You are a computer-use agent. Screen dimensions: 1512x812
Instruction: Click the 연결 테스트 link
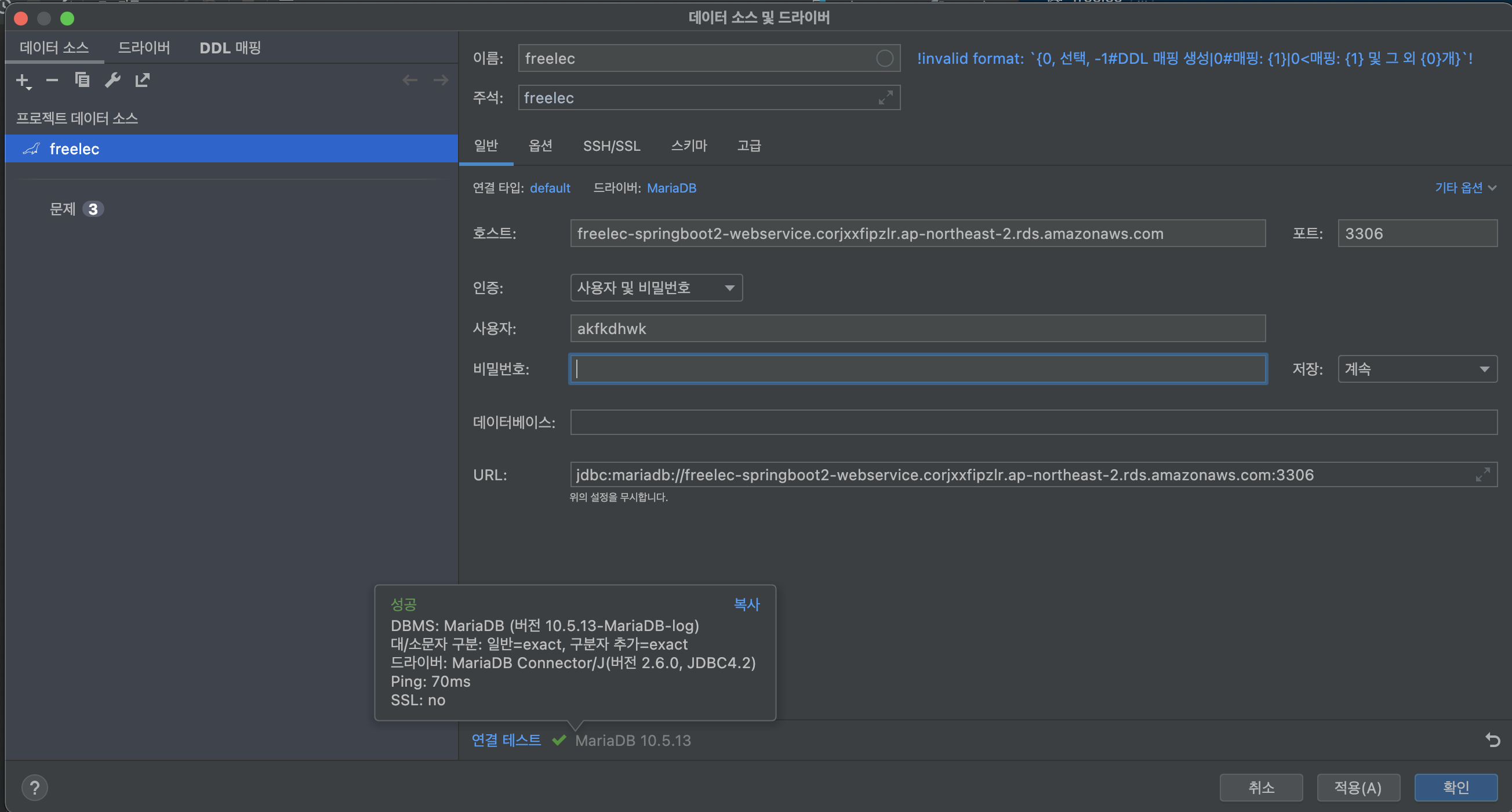[x=506, y=739]
